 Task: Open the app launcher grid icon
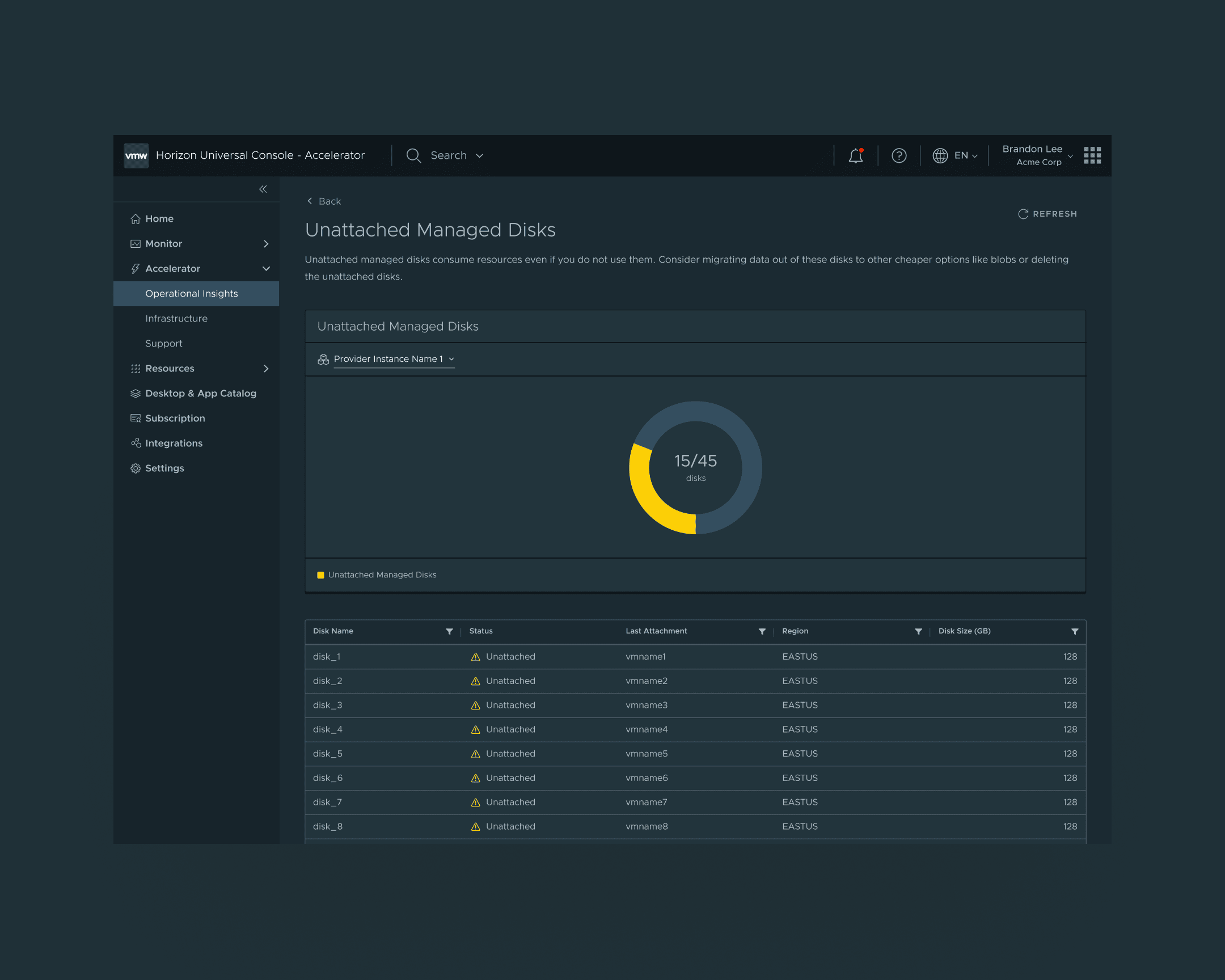coord(1092,155)
